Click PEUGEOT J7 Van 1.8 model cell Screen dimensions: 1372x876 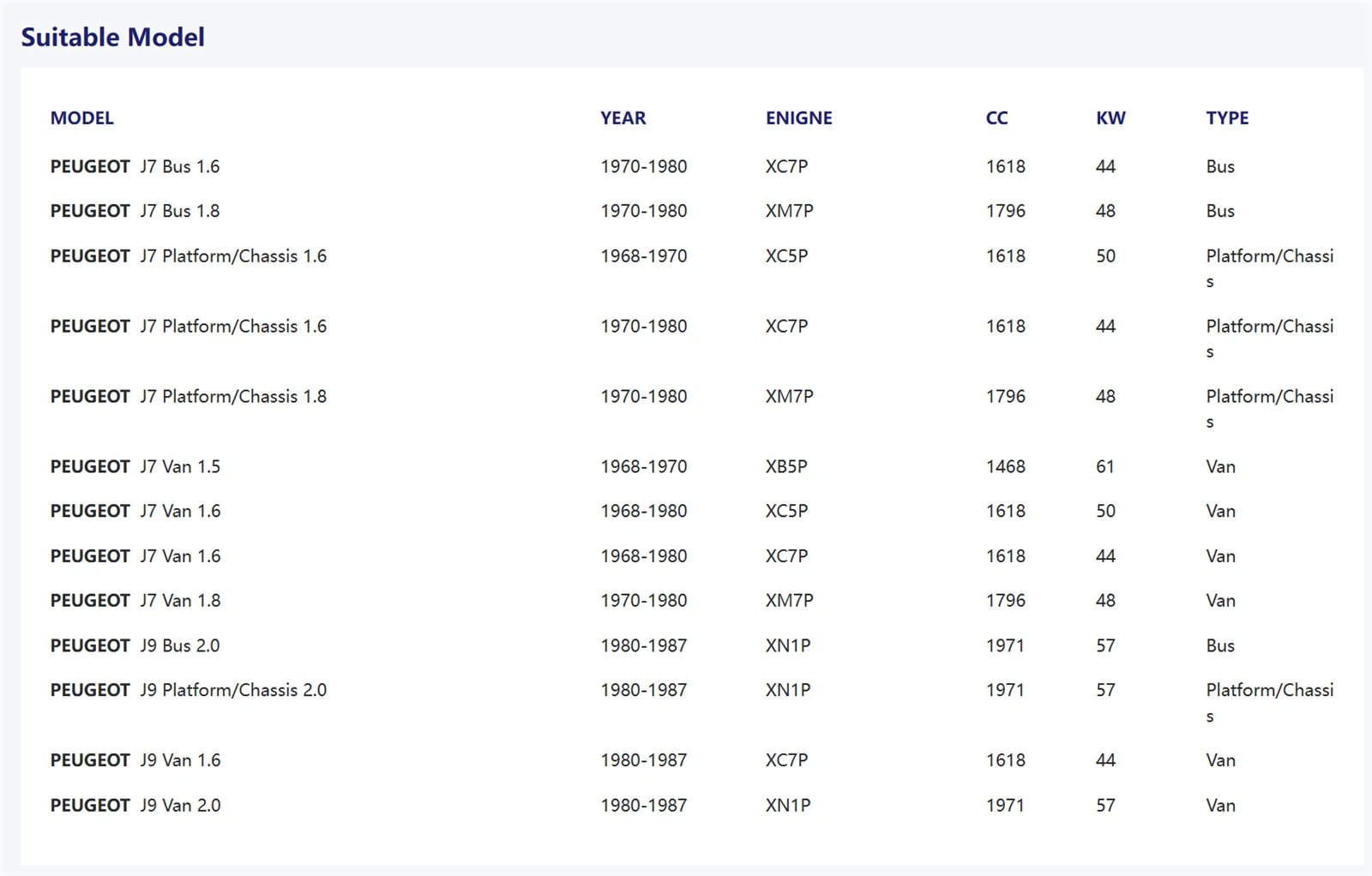[135, 600]
